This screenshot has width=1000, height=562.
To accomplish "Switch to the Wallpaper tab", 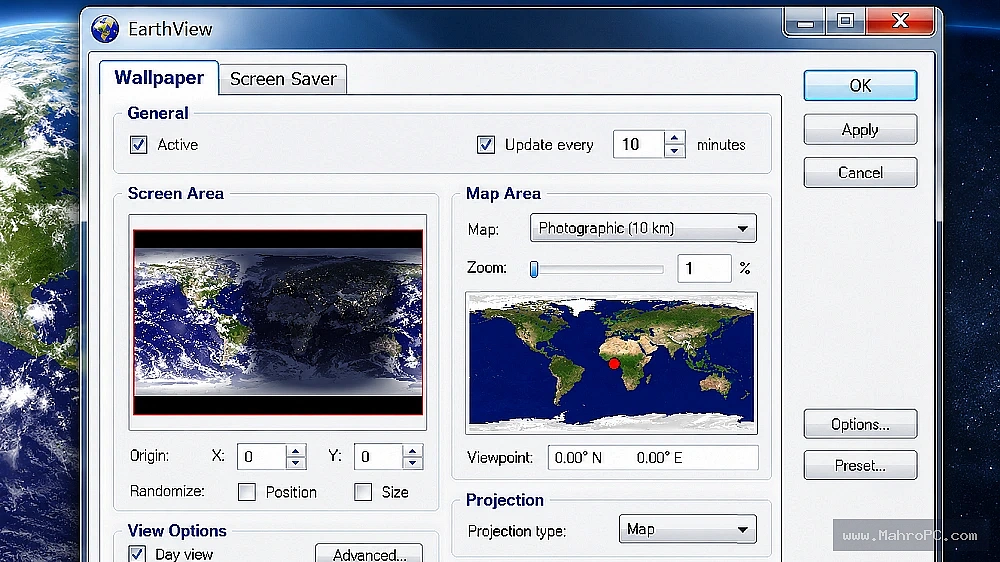I will [159, 78].
